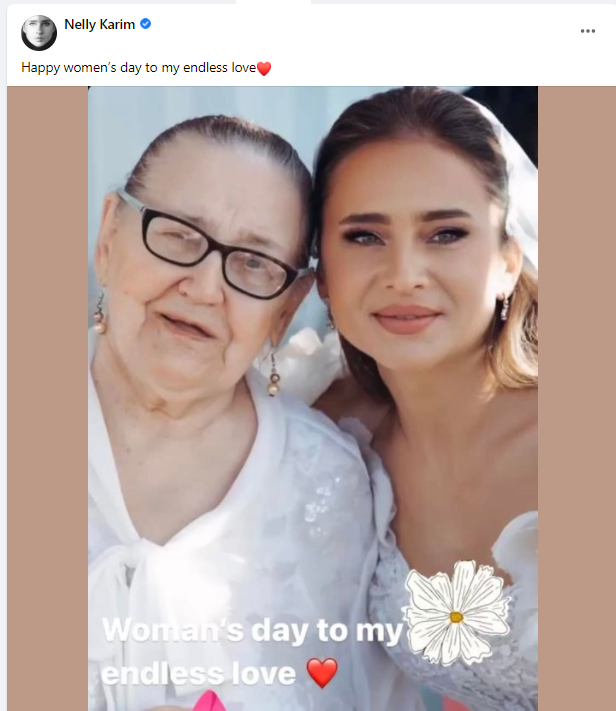Click the red heart emoji in post caption
Viewport: 616px width, 711px height.
[x=264, y=69]
